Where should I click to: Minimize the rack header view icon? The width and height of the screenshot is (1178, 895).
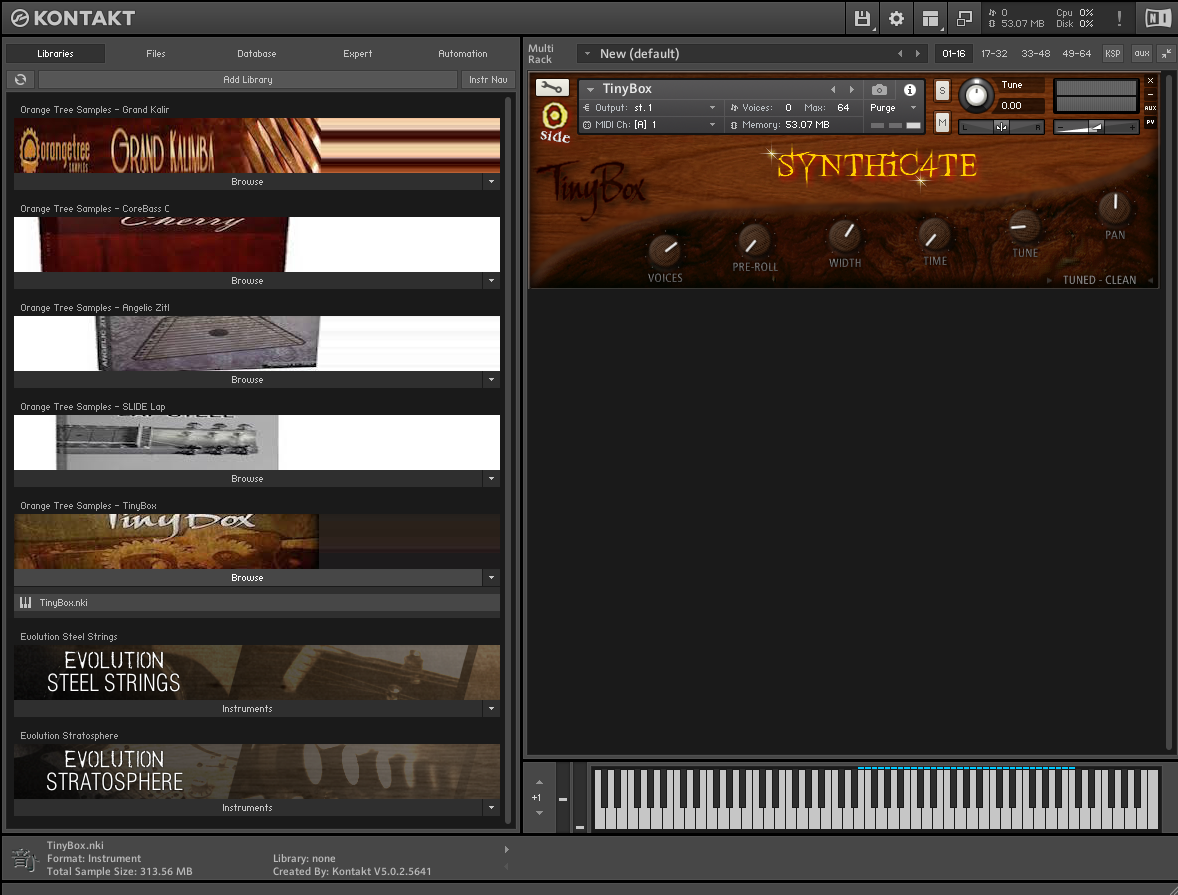point(1166,53)
